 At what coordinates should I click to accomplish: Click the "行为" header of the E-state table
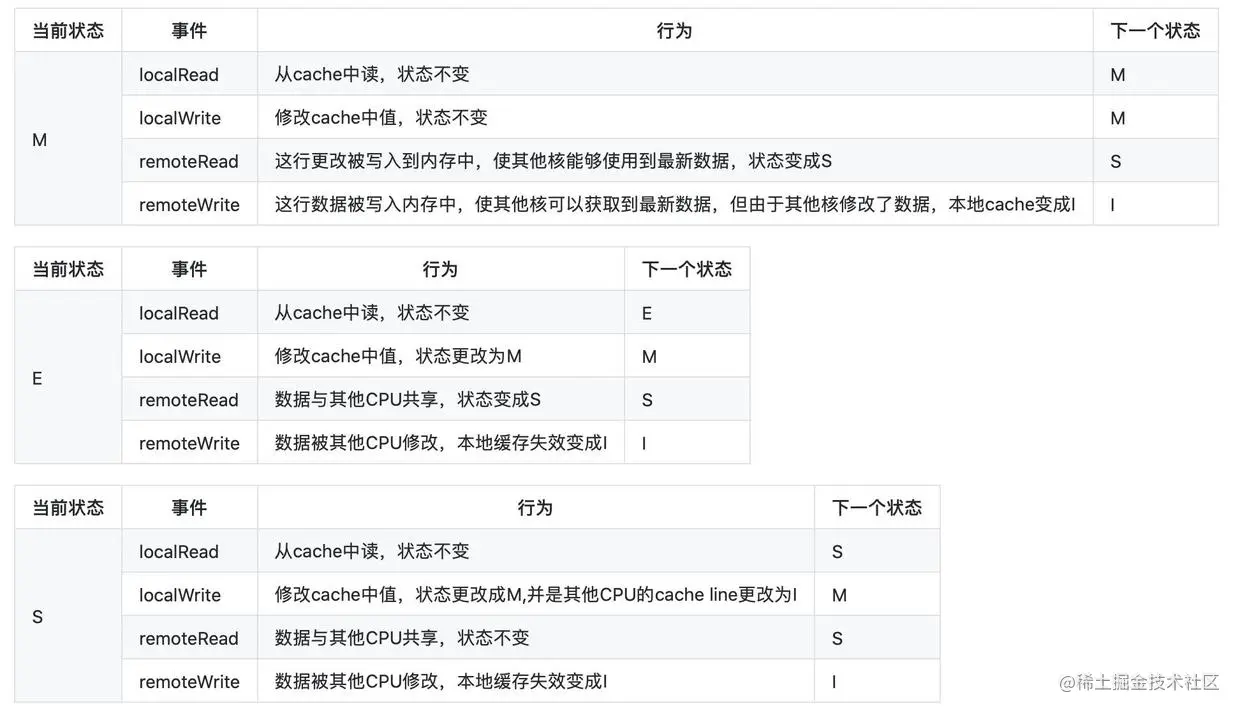tap(441, 269)
